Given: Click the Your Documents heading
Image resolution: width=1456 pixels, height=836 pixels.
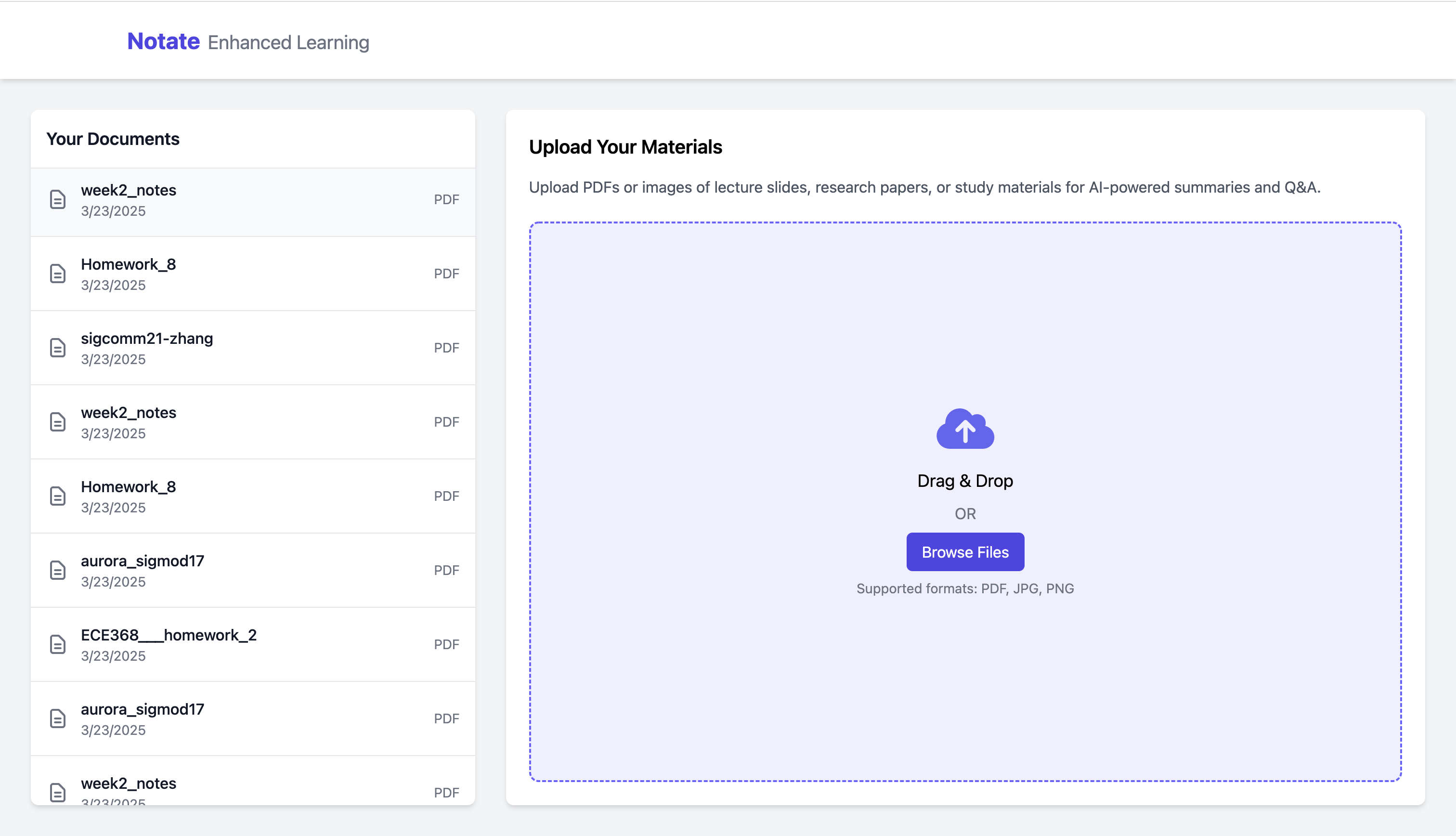Looking at the screenshot, I should pos(113,139).
